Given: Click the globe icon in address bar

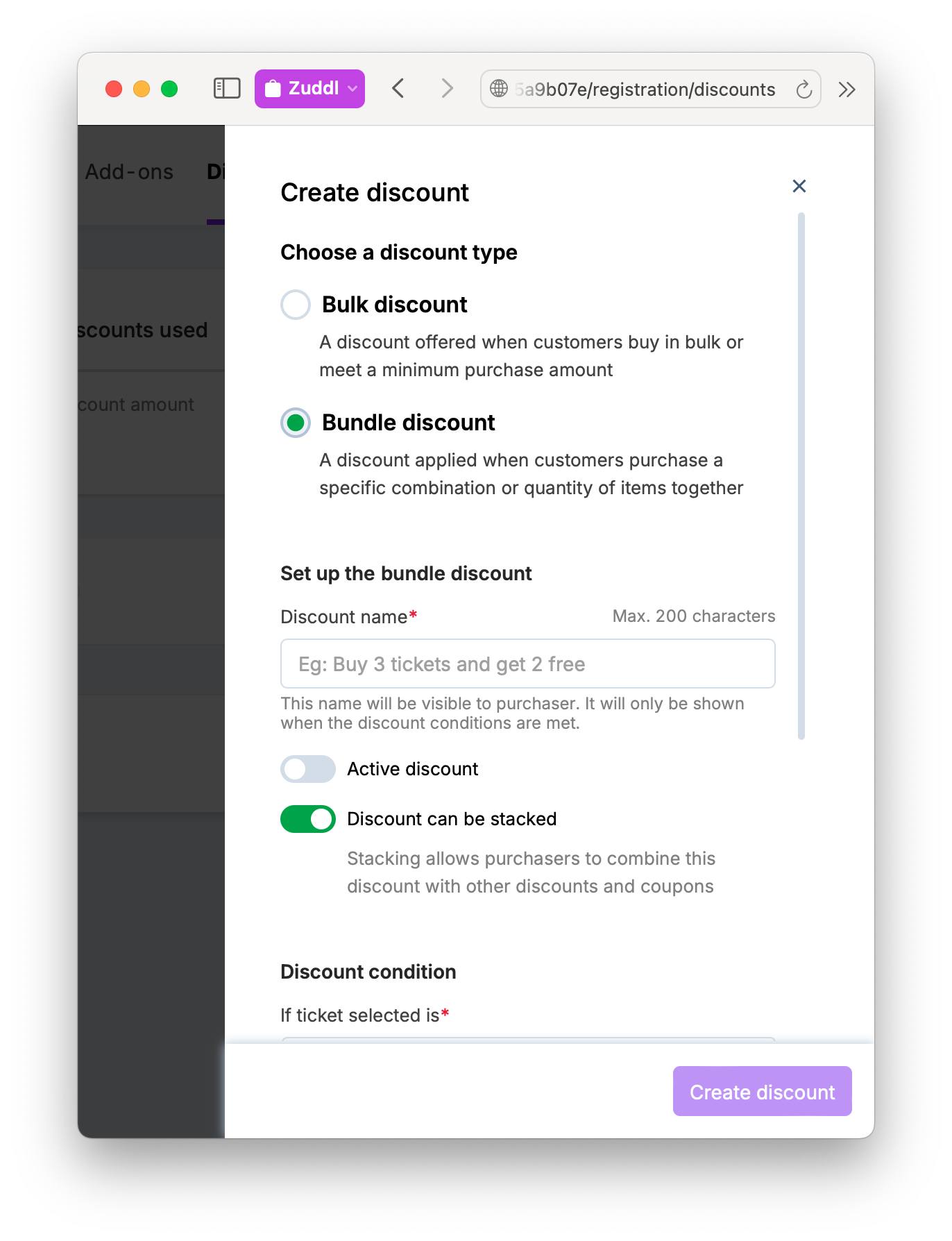Looking at the screenshot, I should tap(499, 89).
